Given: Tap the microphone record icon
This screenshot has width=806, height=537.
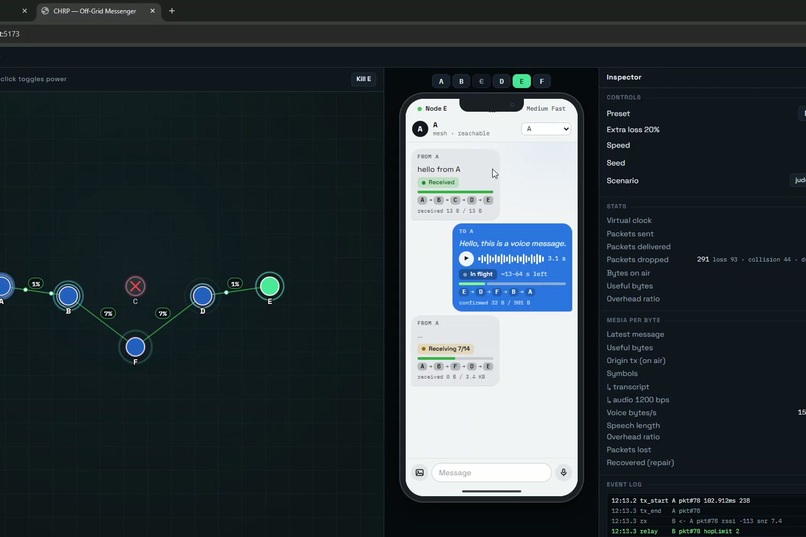Looking at the screenshot, I should (563, 473).
